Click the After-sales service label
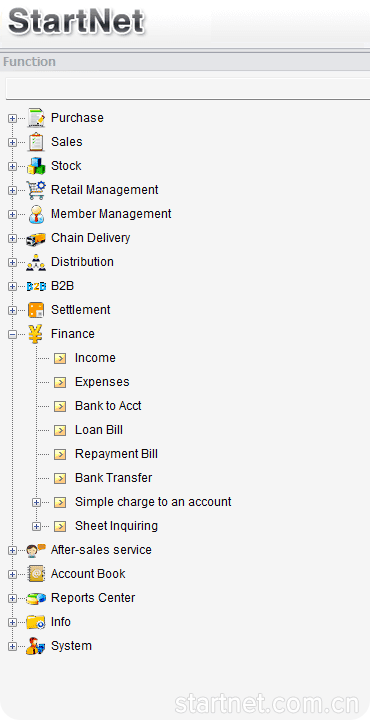 tap(101, 550)
